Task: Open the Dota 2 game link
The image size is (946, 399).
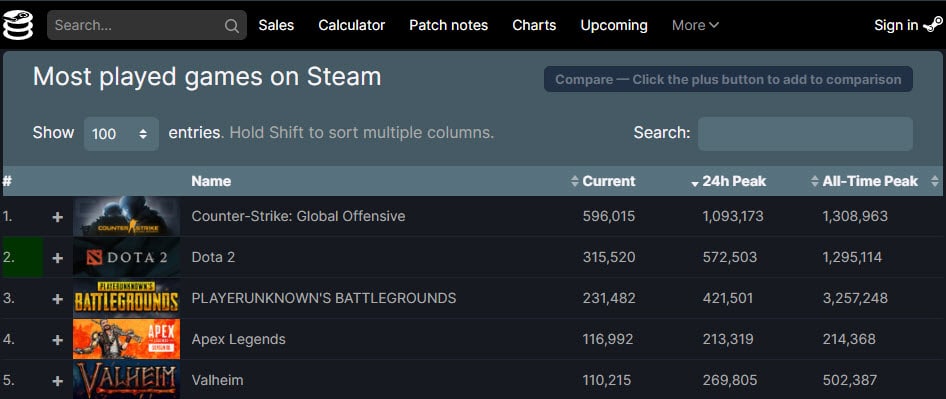Action: coord(213,257)
